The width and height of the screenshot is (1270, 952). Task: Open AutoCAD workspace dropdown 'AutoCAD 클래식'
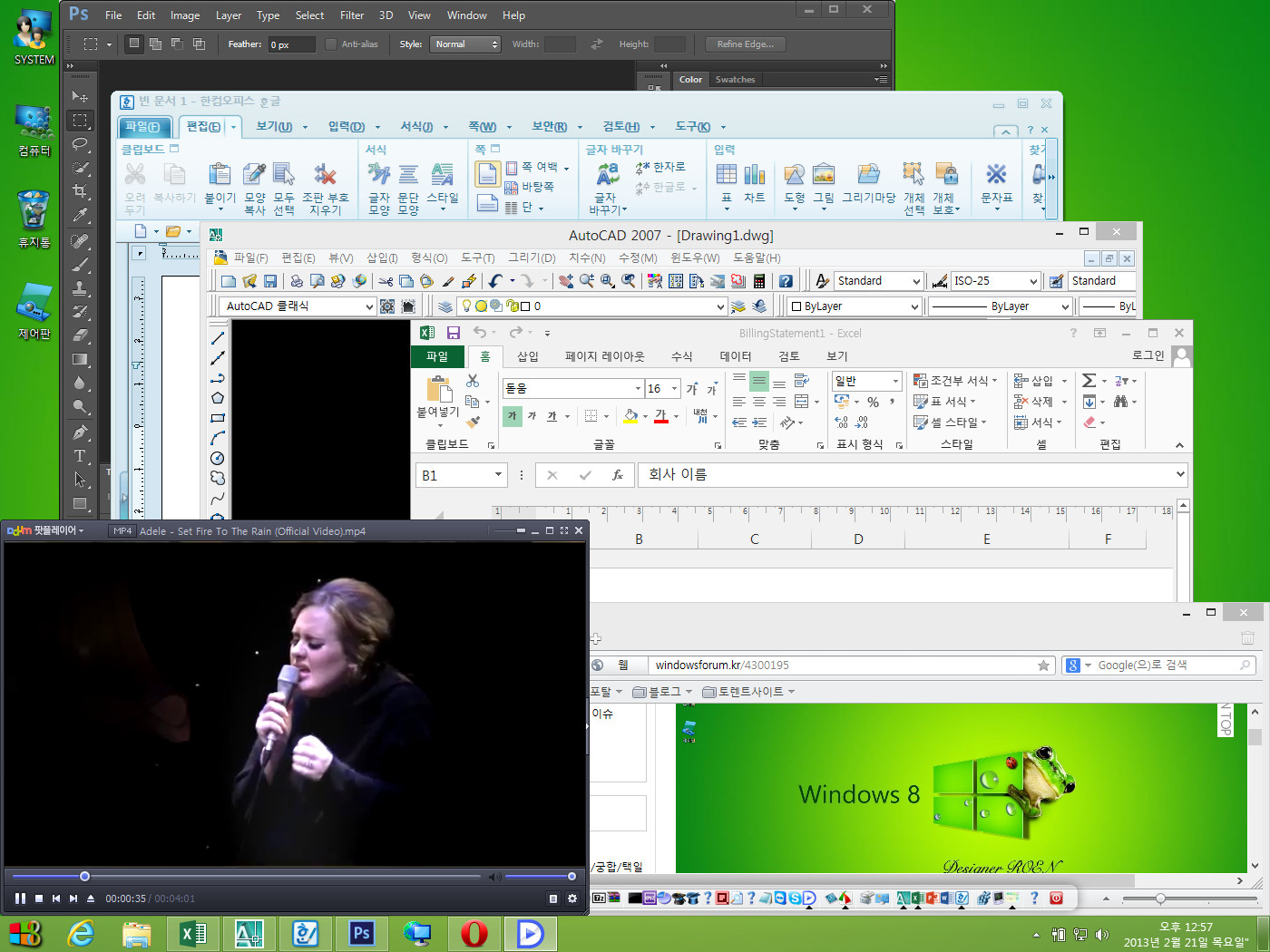[298, 306]
